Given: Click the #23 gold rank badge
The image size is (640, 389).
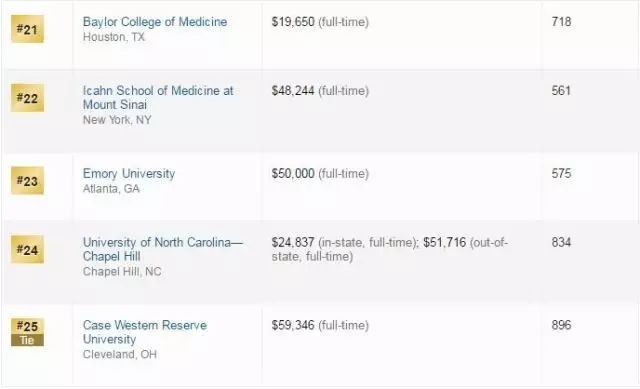Looking at the screenshot, I should [27, 181].
